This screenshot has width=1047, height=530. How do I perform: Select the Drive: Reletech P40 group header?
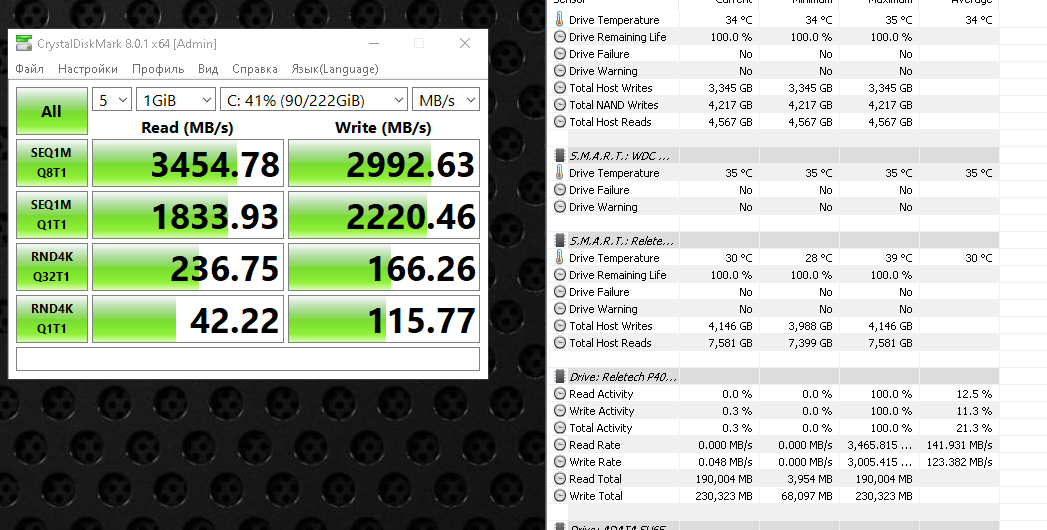(x=774, y=376)
